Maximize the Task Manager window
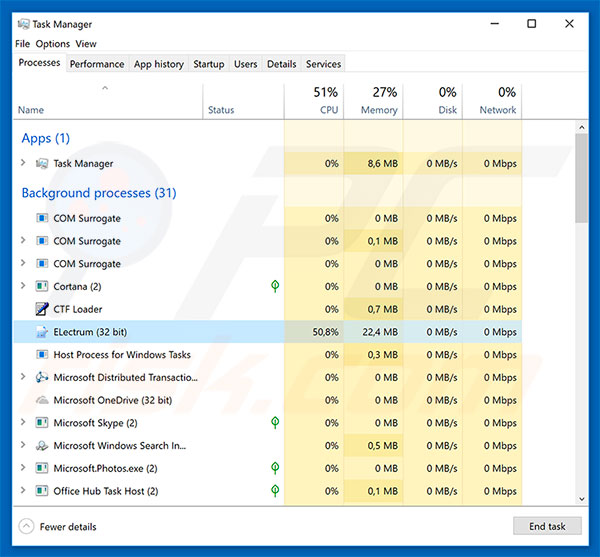Viewport: 600px width, 557px height. (532, 24)
